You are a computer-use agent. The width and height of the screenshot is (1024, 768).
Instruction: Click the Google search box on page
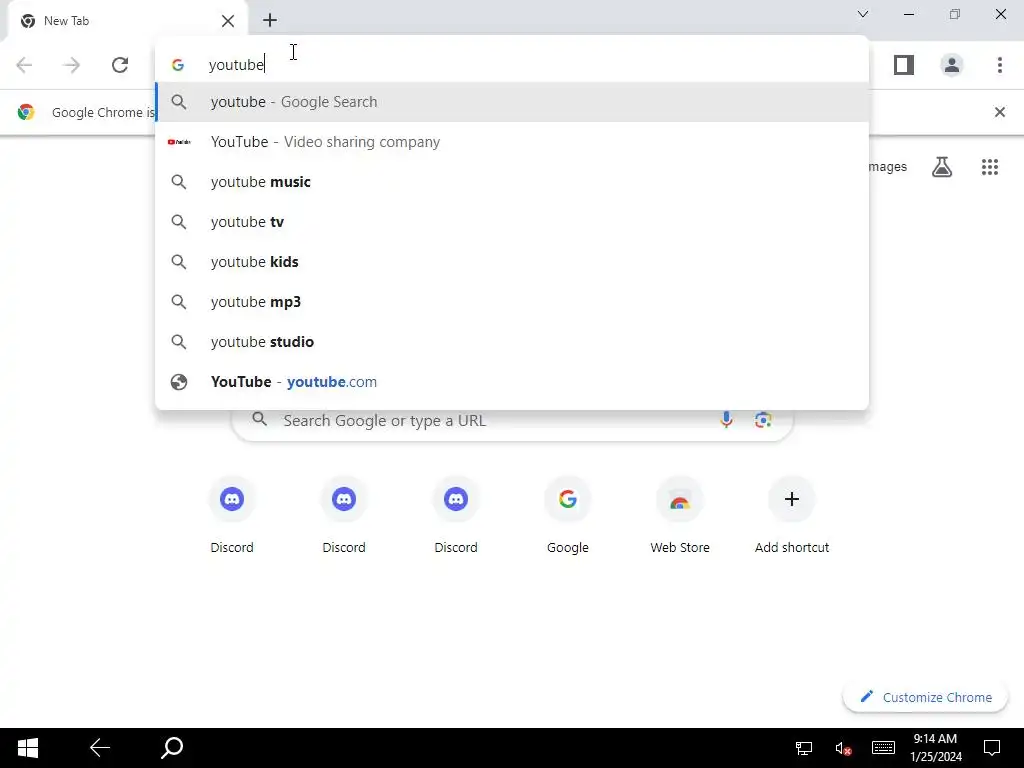coord(512,423)
